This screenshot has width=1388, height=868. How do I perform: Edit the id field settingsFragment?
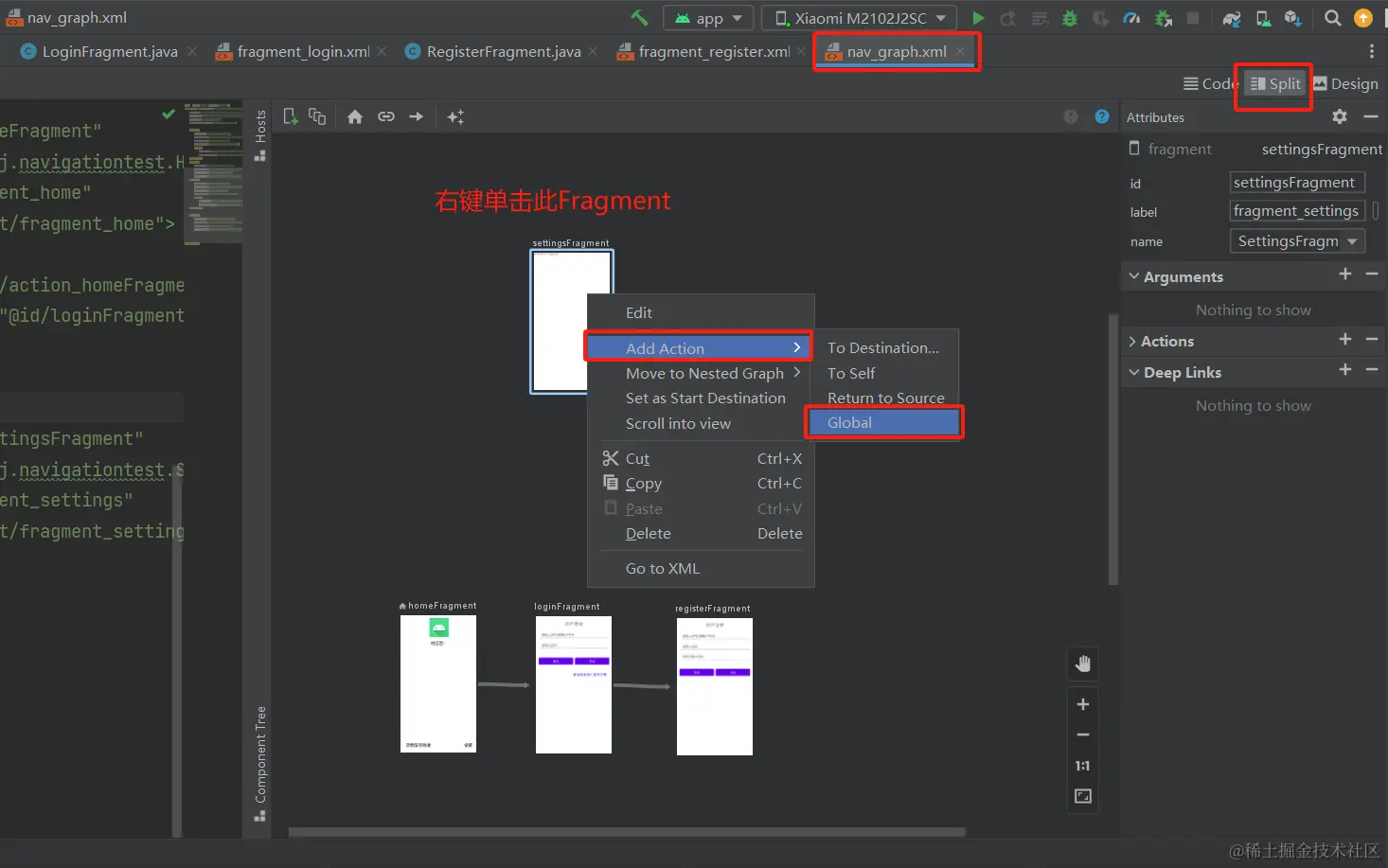click(x=1297, y=182)
